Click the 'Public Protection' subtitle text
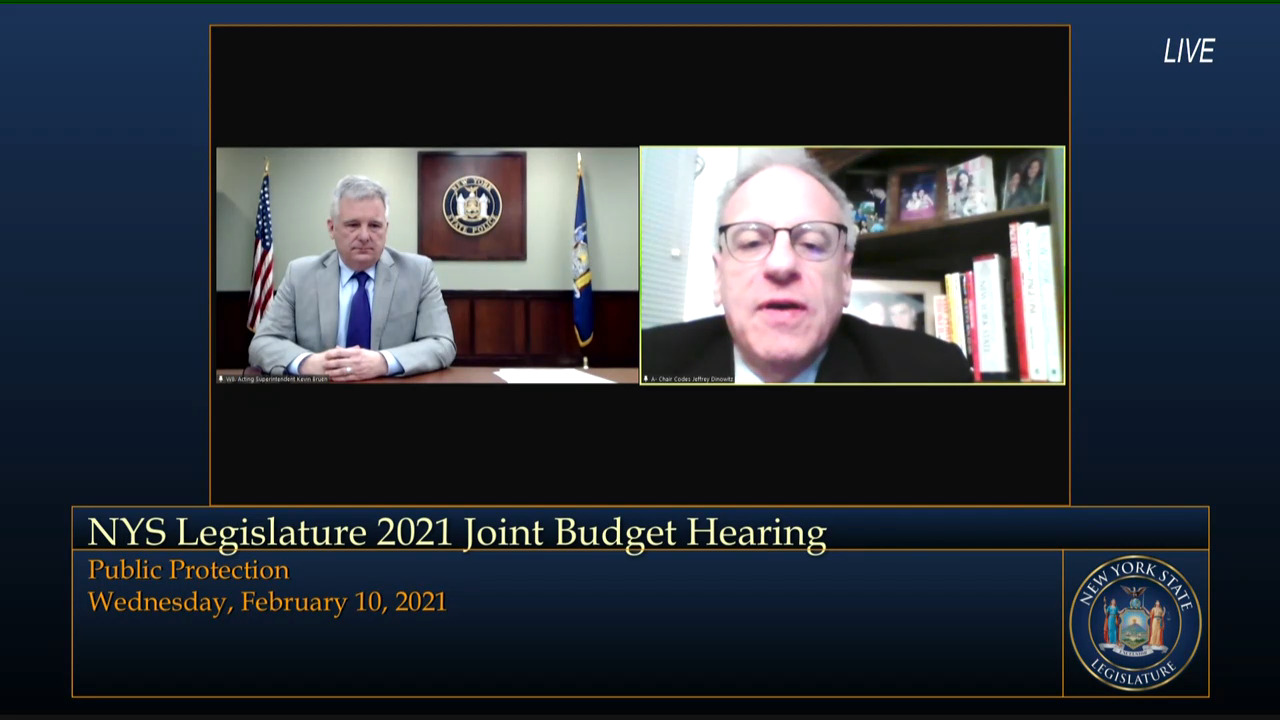1280x720 pixels. [188, 570]
